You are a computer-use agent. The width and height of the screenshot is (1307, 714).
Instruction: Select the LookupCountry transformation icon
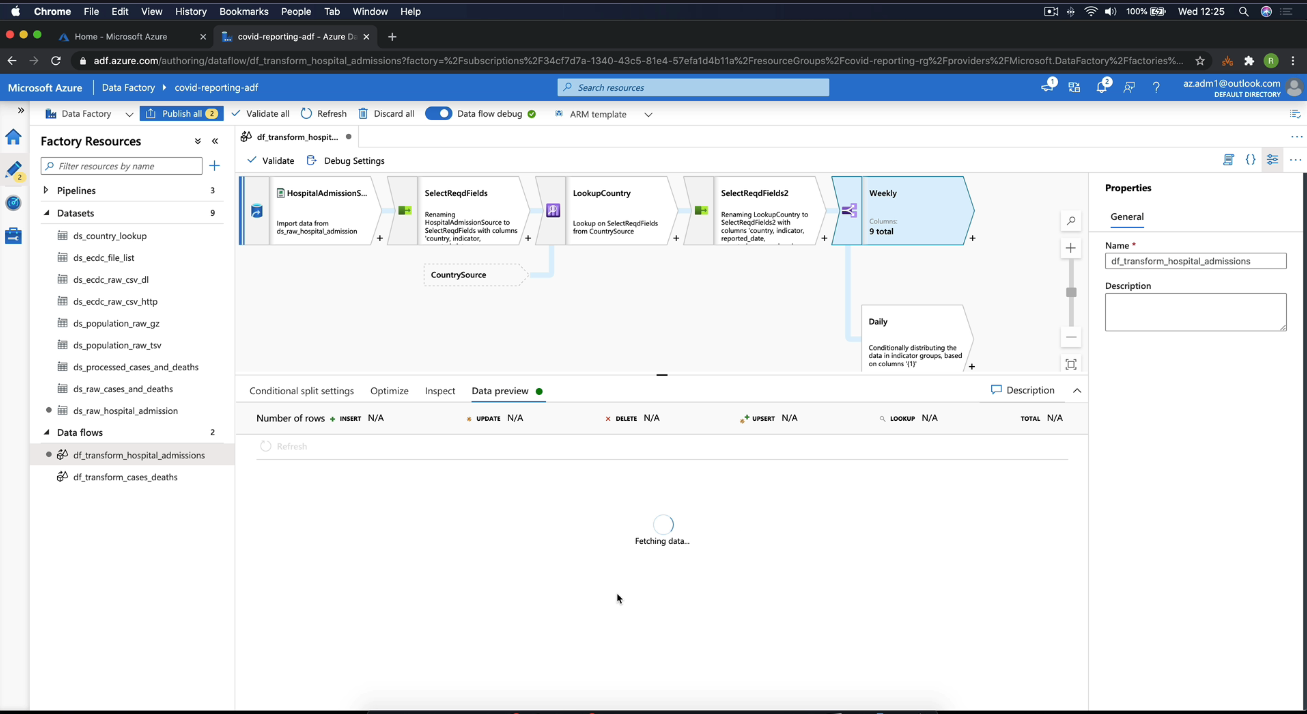tap(552, 211)
